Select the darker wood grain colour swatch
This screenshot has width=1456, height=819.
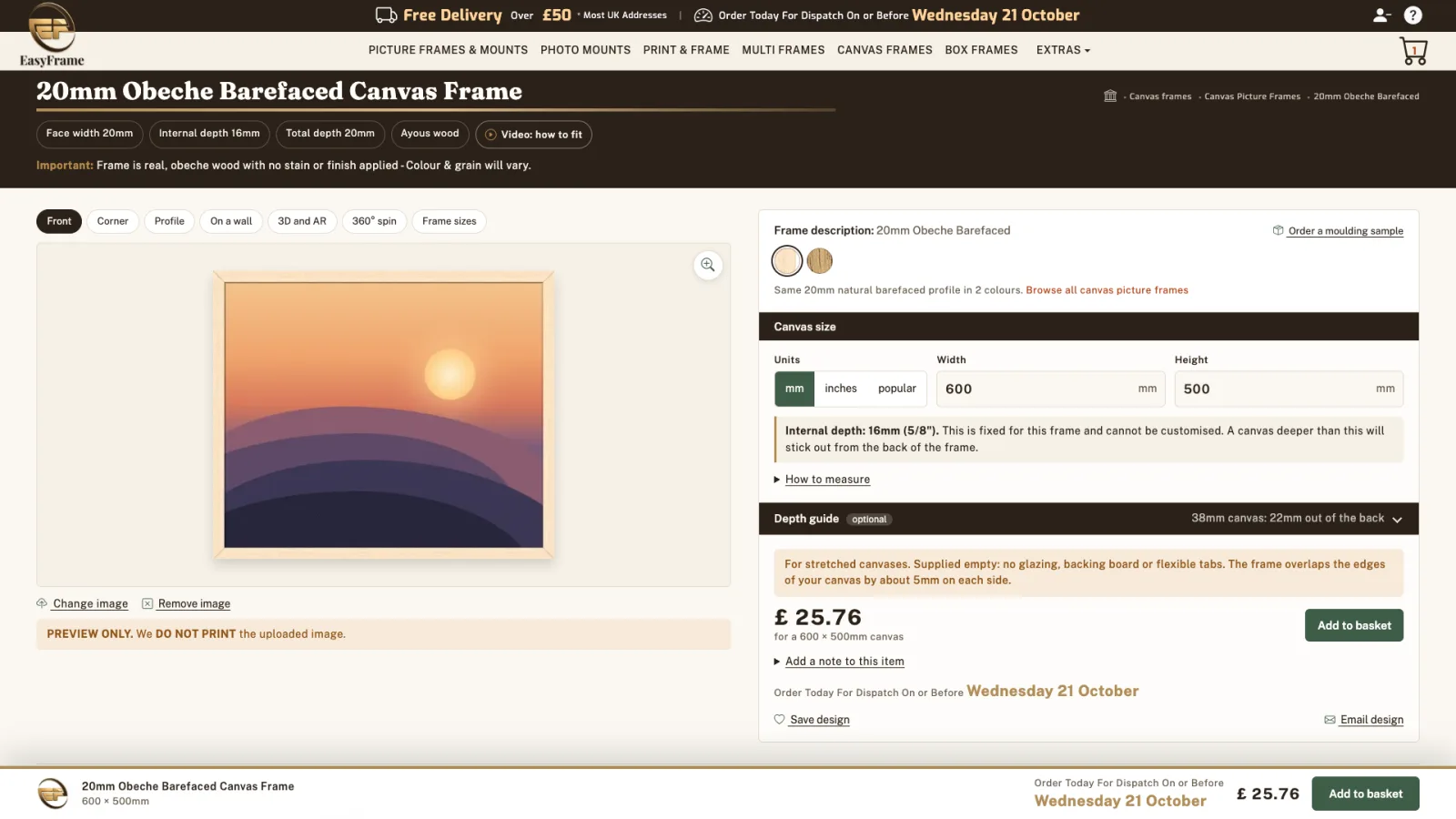[820, 261]
